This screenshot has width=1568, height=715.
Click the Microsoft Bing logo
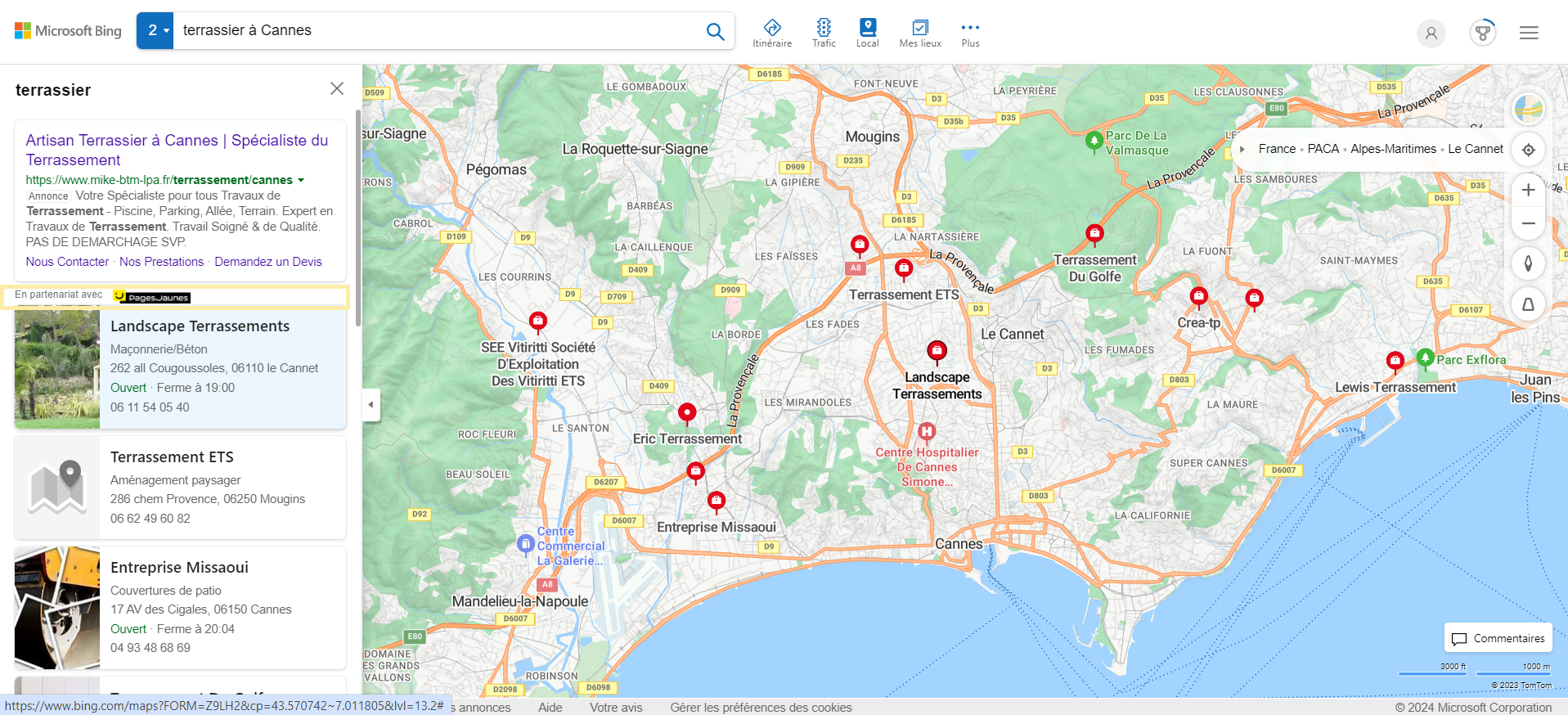[68, 31]
